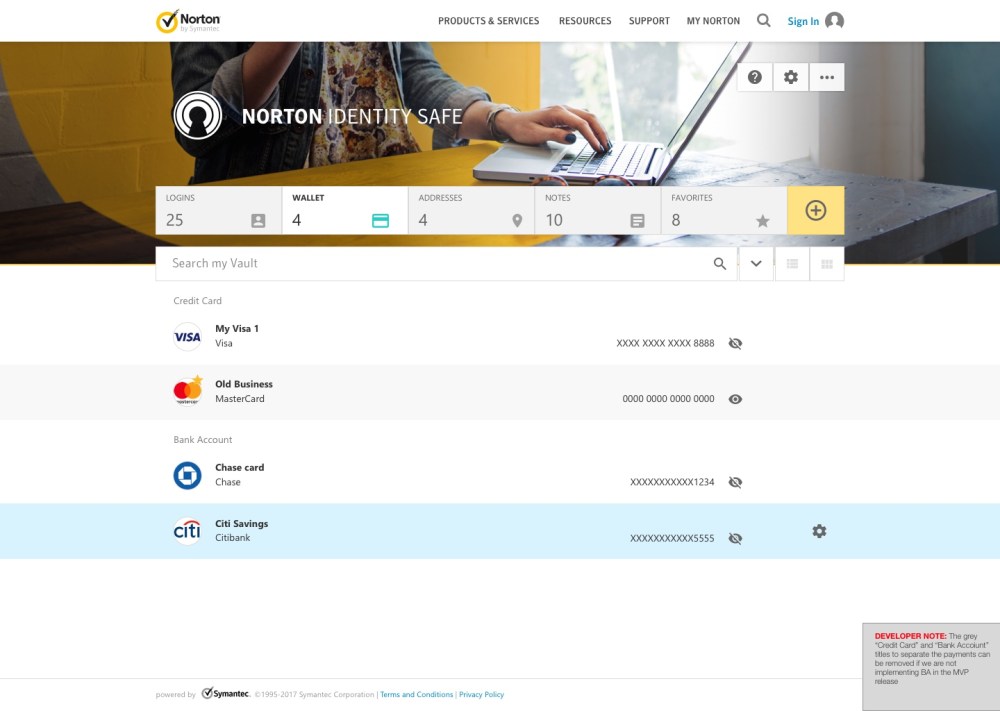Expand the sort dropdown chevron
This screenshot has width=1000, height=711.
tap(756, 264)
